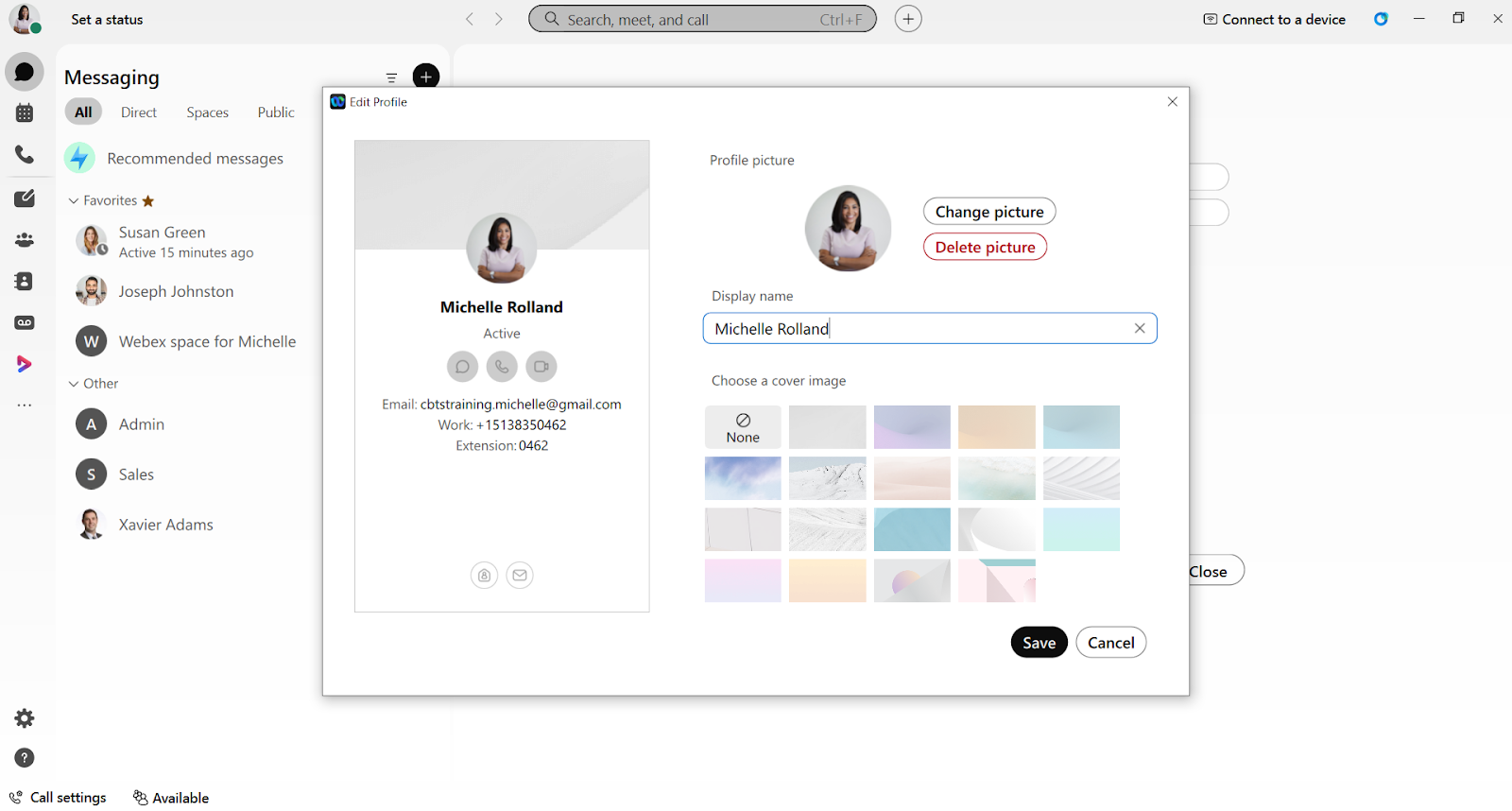Open the Voicemail icon in sidebar

pos(25,323)
